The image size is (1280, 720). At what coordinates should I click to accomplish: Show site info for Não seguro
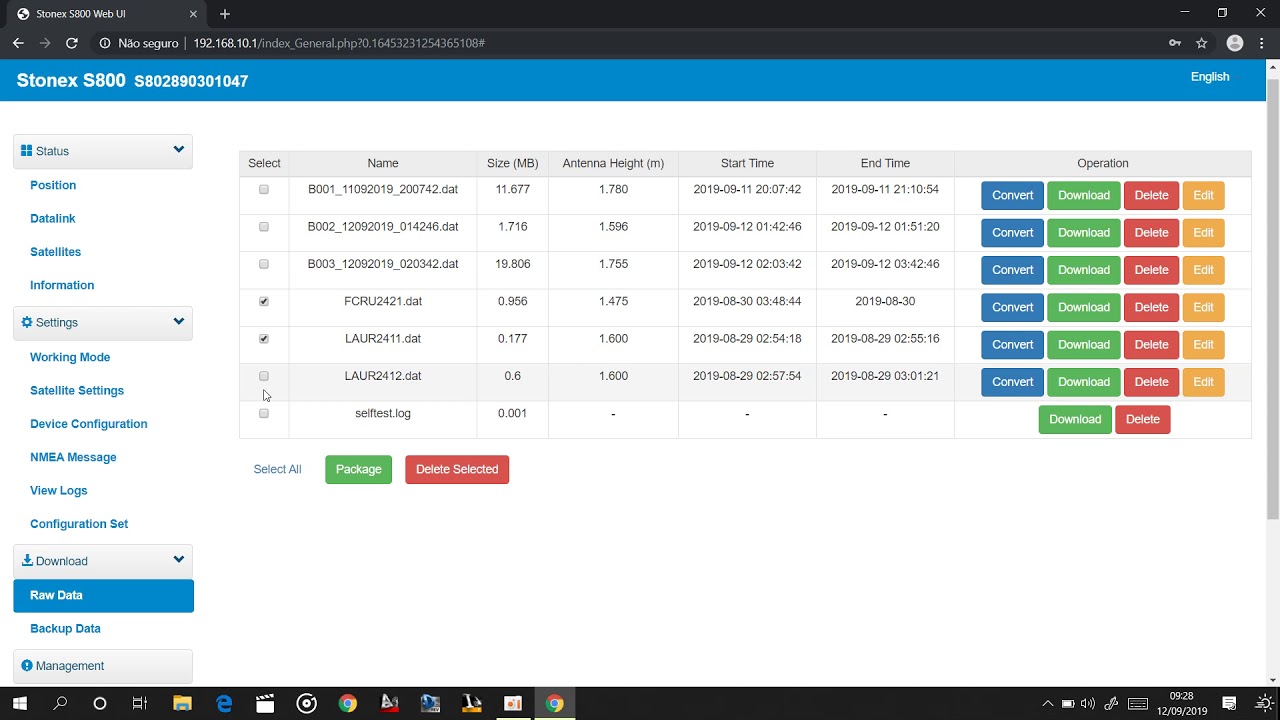click(x=139, y=43)
